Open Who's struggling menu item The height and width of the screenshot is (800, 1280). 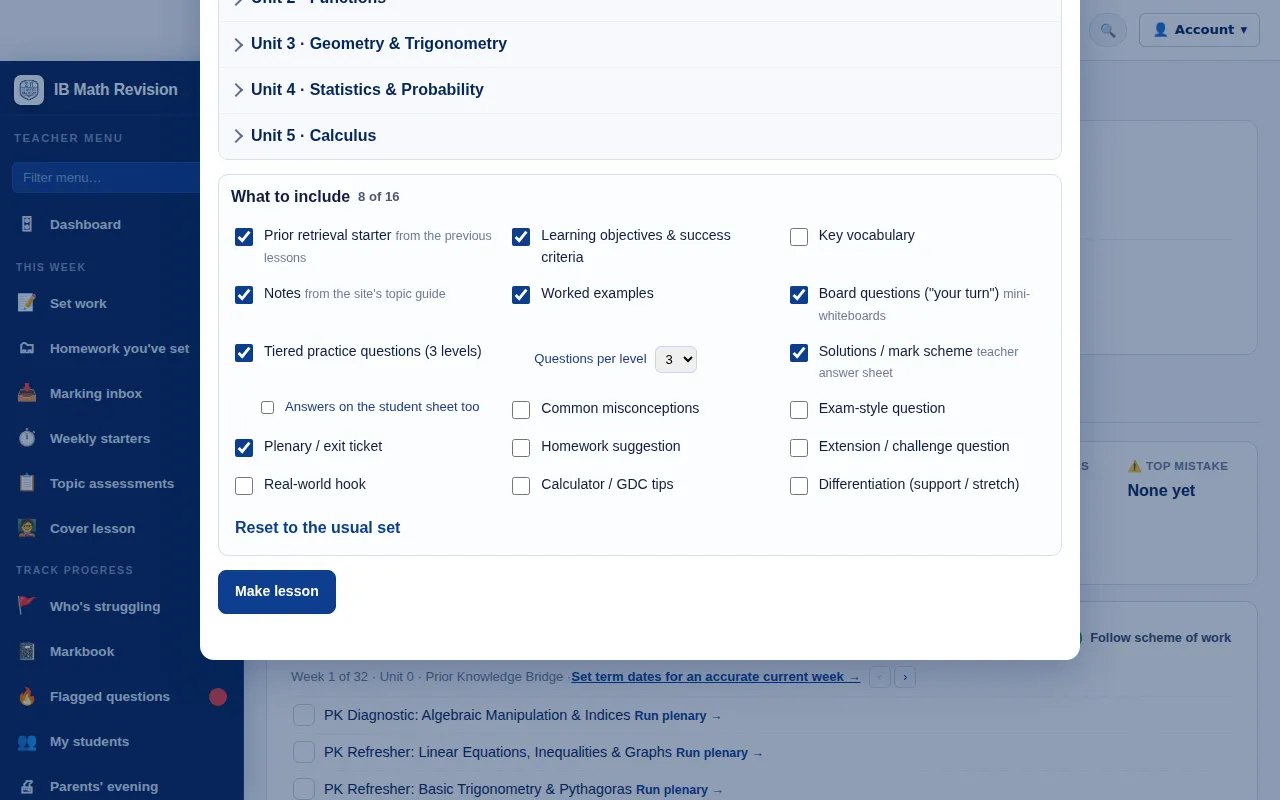122,606
